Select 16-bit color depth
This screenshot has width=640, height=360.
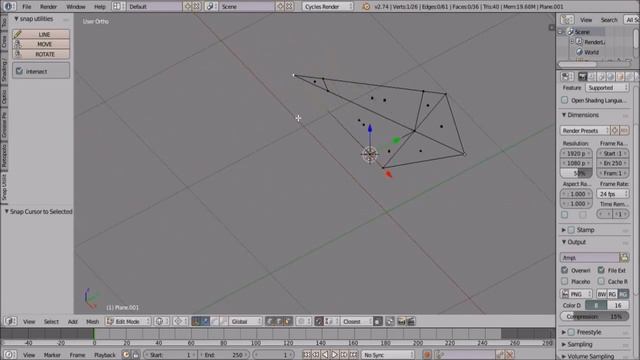click(618, 305)
